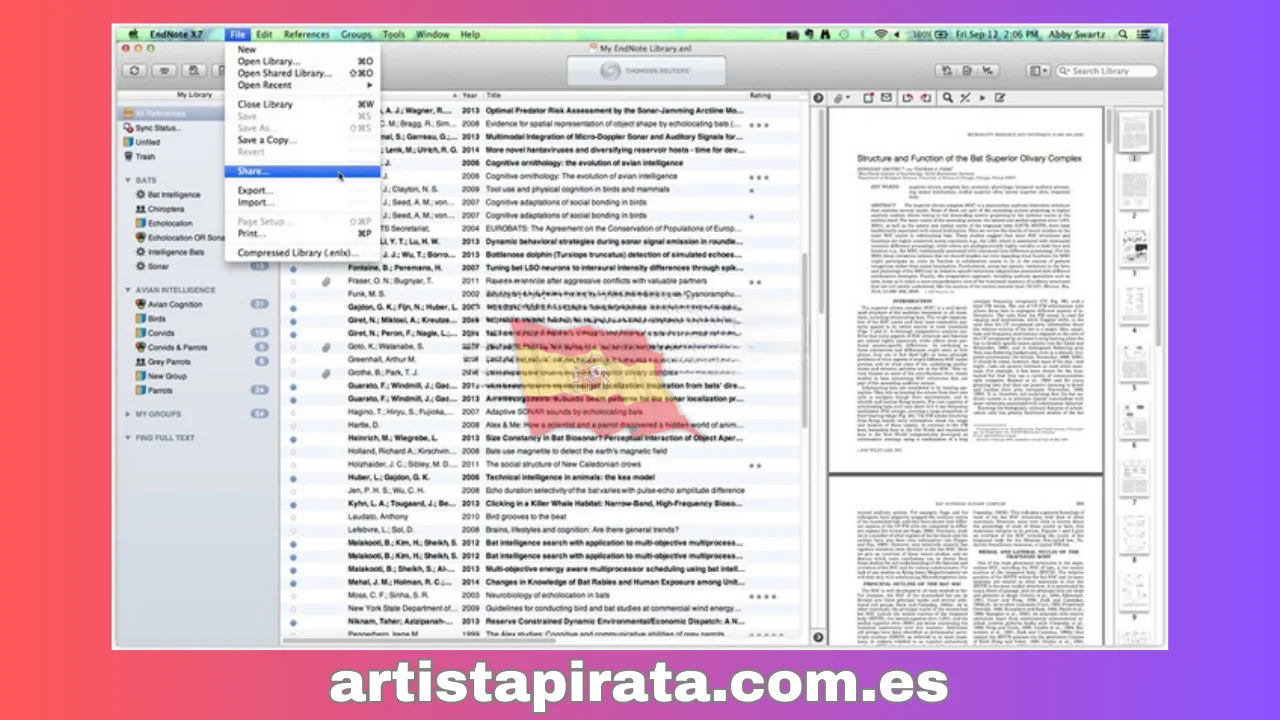Screen dimensions: 1280x720
Task: Select the Avian Cognition group
Action: click(175, 304)
